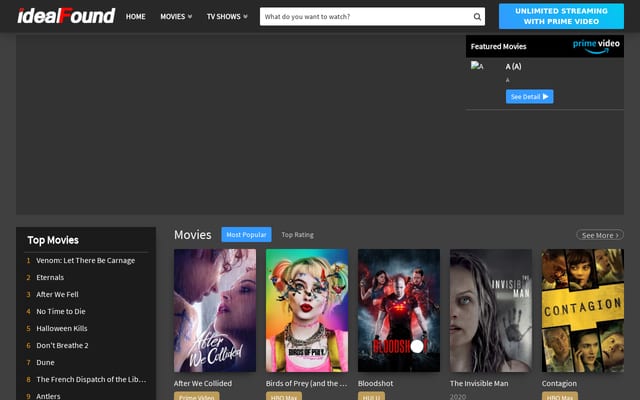
Task: Open Antlers in Top Movies list
Action: click(x=48, y=396)
